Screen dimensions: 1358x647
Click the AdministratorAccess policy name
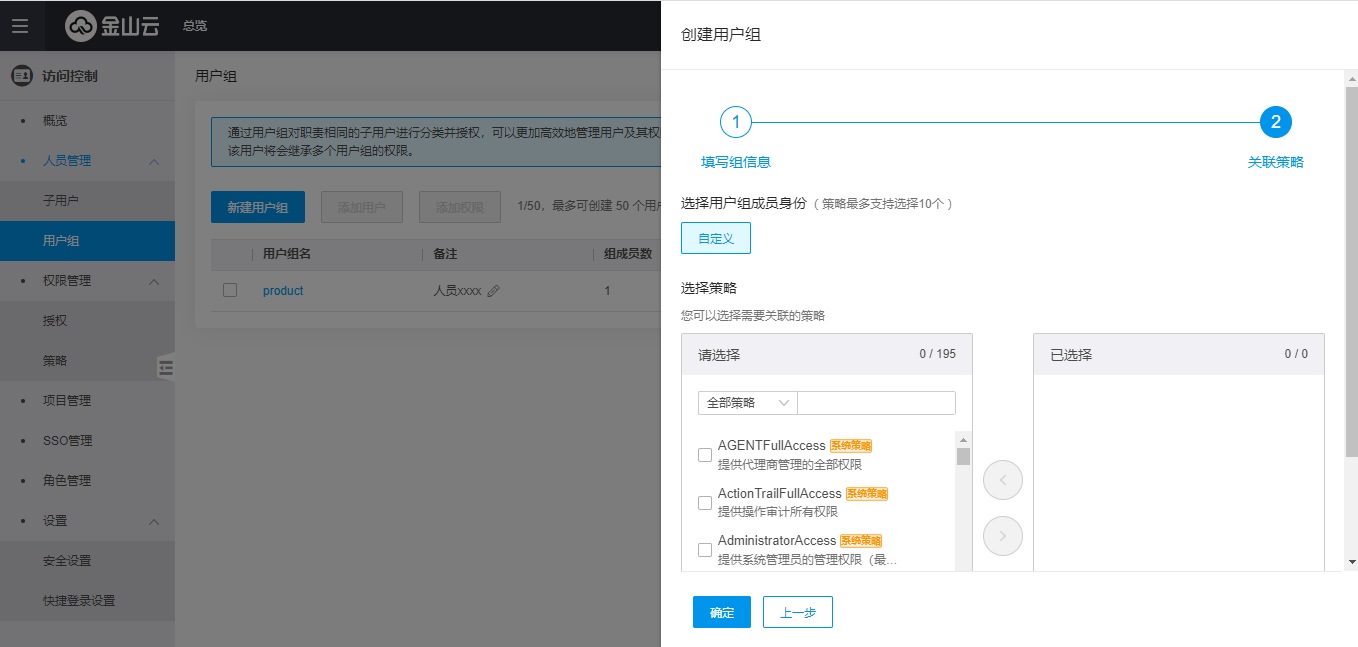click(x=777, y=541)
